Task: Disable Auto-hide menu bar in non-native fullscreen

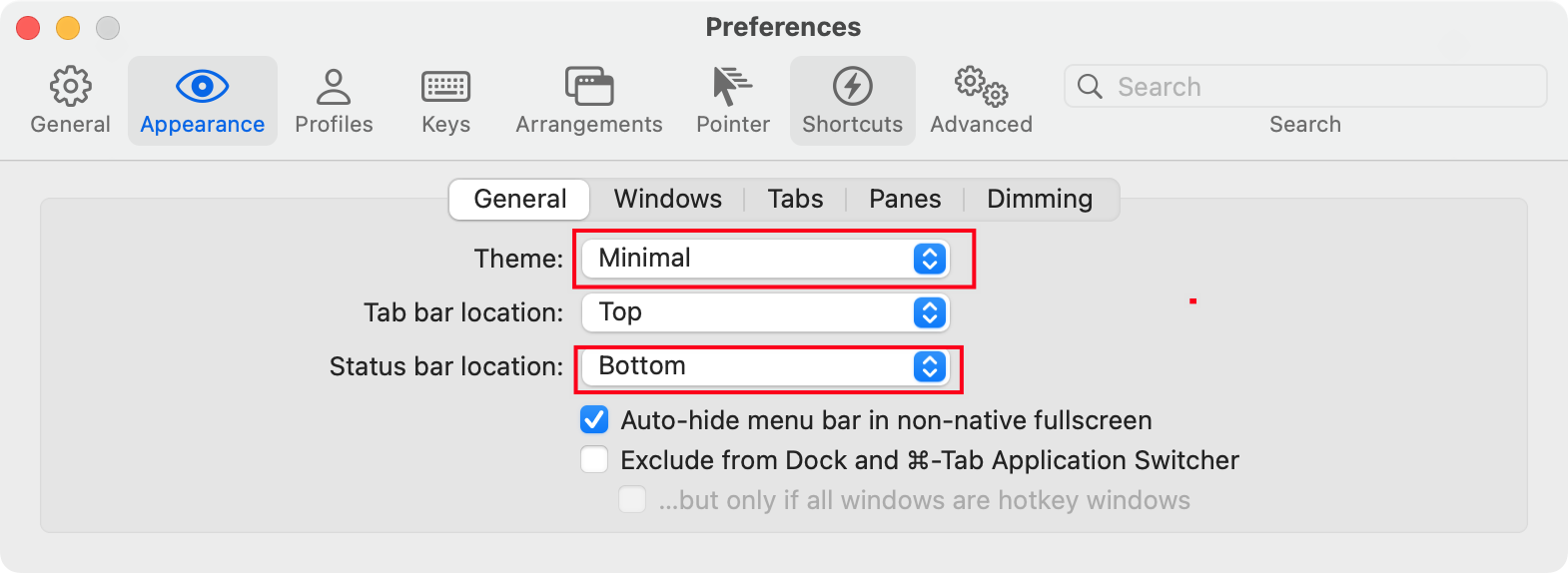Action: point(594,419)
